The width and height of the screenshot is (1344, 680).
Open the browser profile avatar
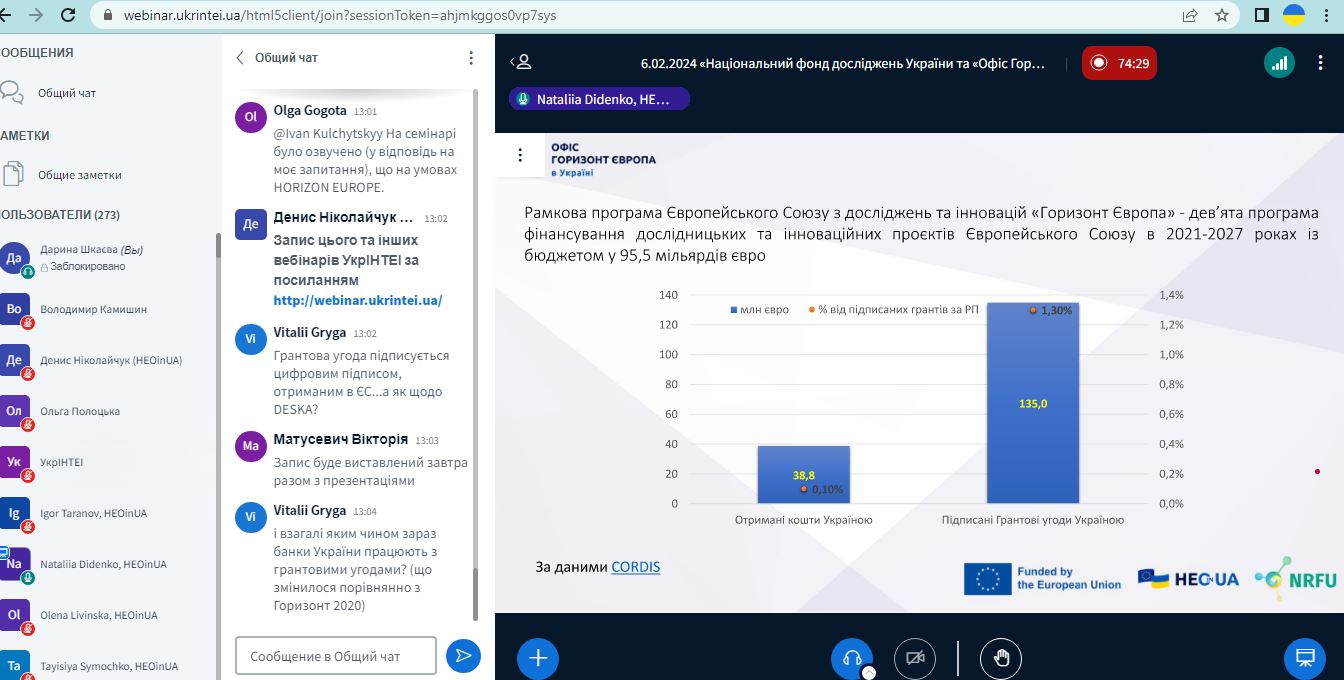pyautogui.click(x=1293, y=15)
